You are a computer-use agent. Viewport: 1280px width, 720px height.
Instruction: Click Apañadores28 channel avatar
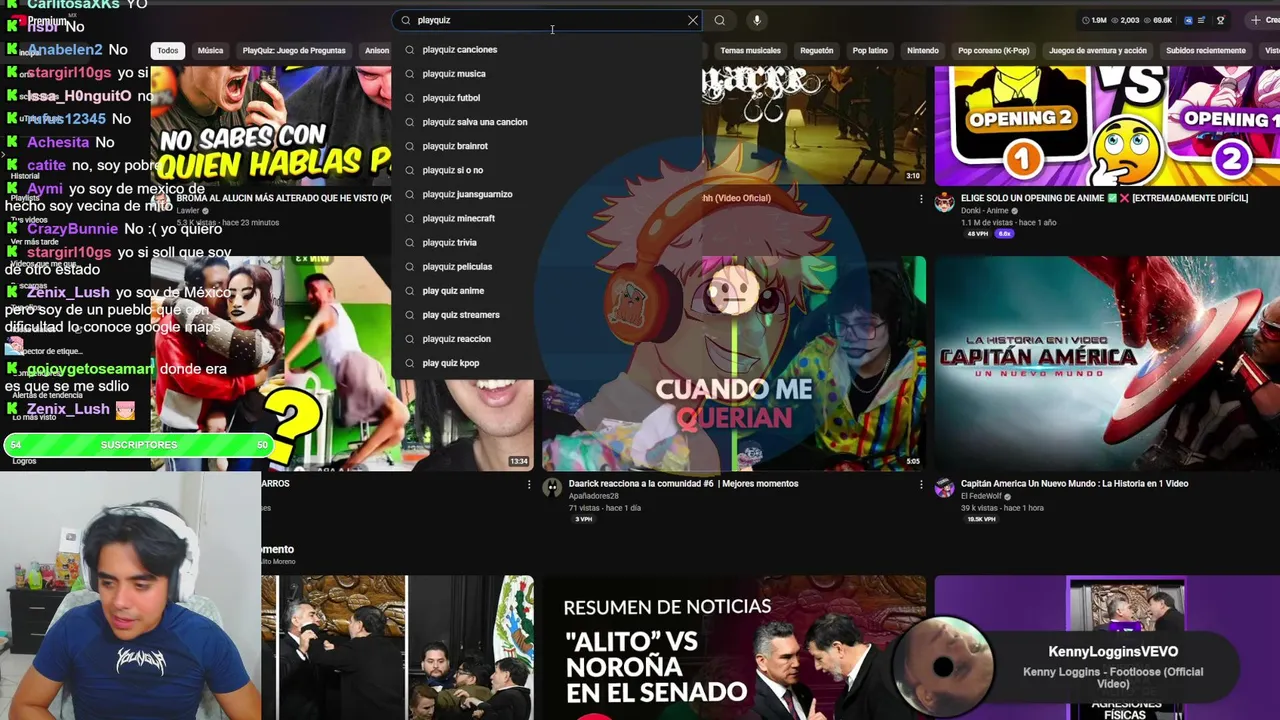552,488
